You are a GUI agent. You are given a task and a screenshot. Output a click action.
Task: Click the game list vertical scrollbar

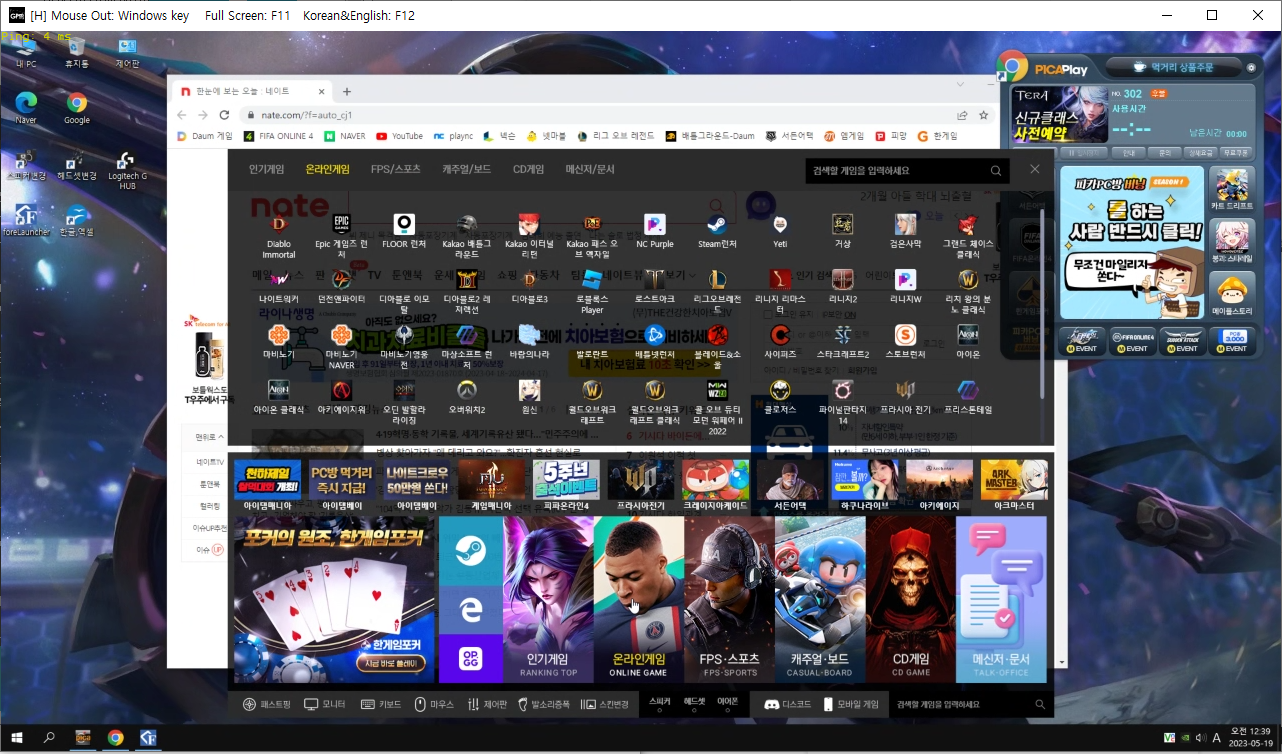click(x=1045, y=300)
